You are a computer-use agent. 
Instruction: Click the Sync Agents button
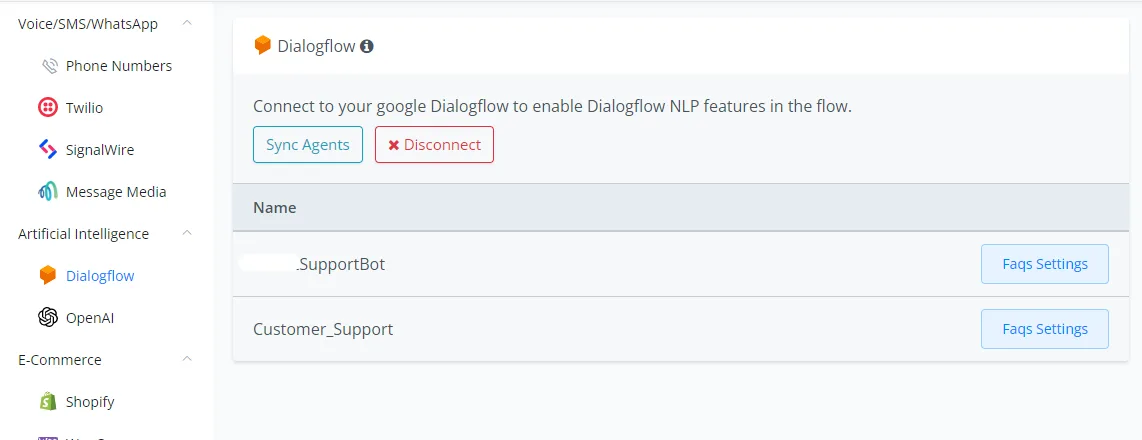point(308,144)
